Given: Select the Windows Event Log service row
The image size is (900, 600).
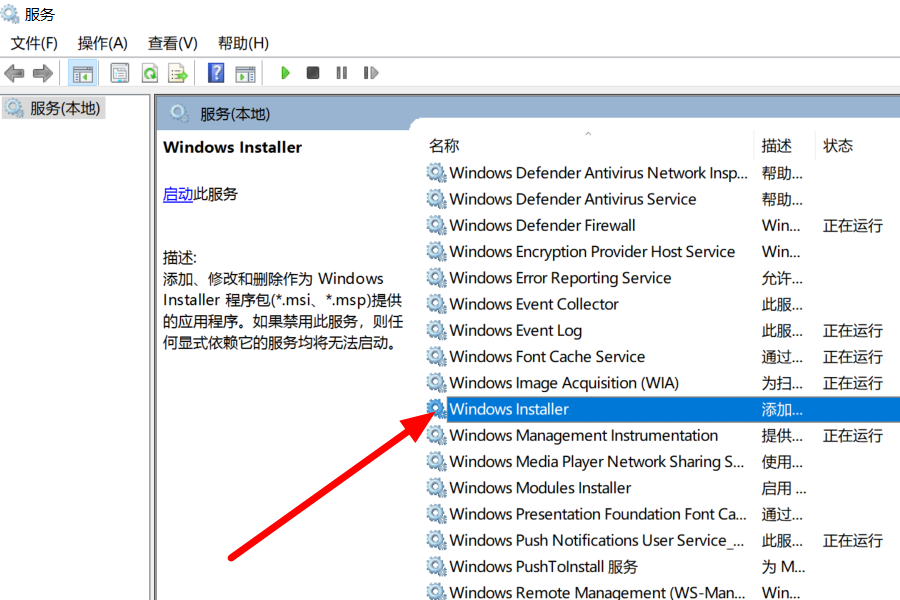Looking at the screenshot, I should [515, 331].
